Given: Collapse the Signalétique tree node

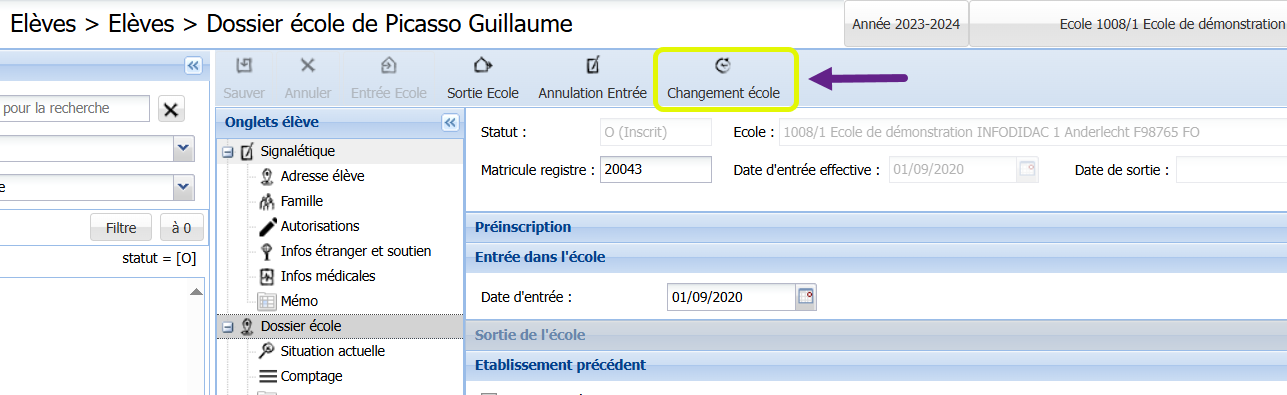Looking at the screenshot, I should coord(228,152).
